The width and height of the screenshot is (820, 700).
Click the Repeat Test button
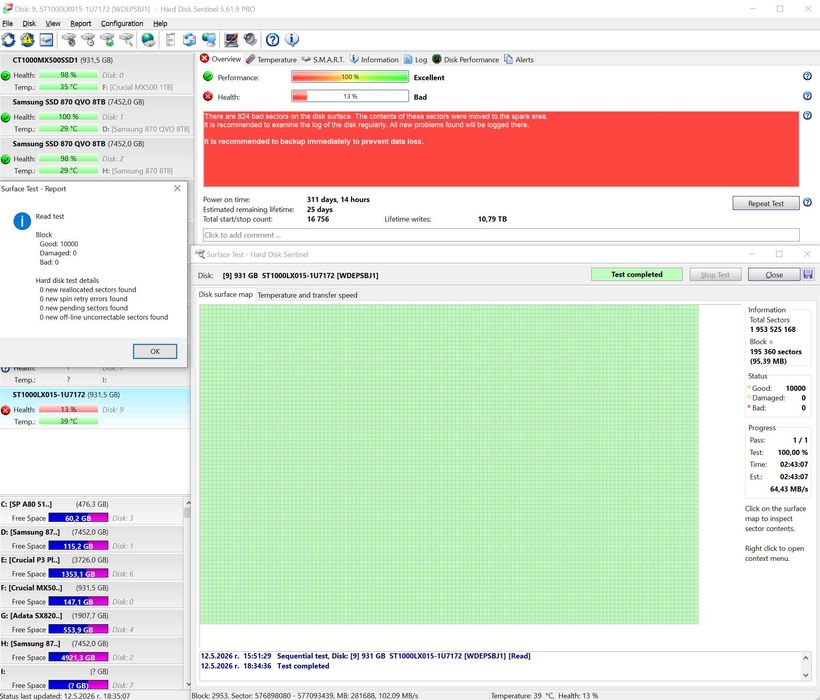click(x=766, y=203)
